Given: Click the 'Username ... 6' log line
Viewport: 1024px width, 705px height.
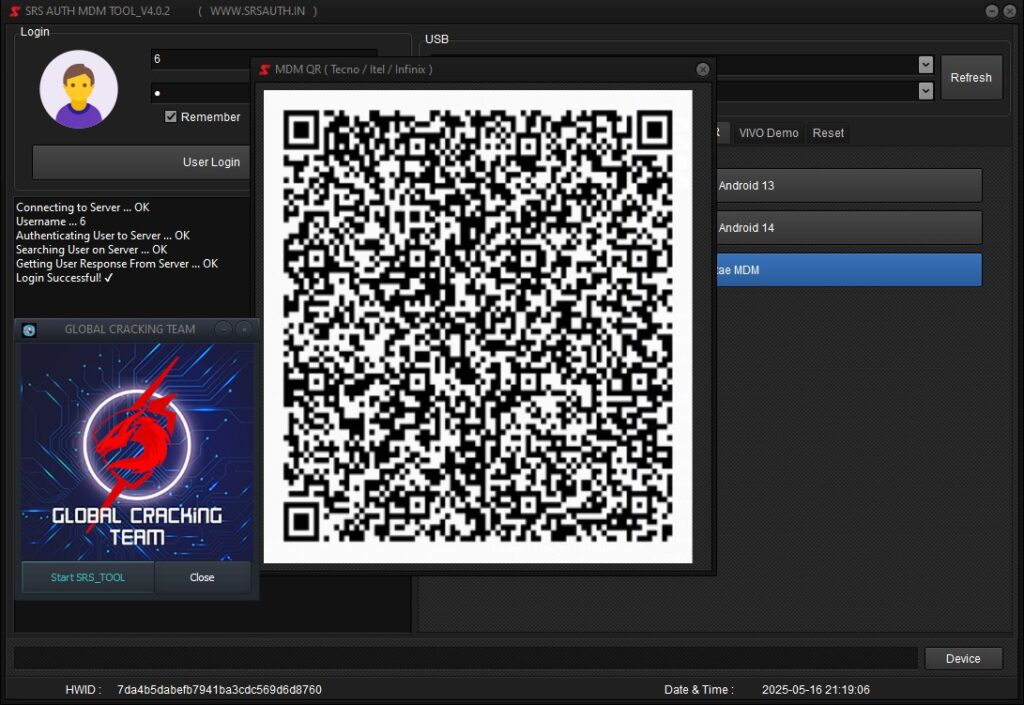Looking at the screenshot, I should point(50,221).
